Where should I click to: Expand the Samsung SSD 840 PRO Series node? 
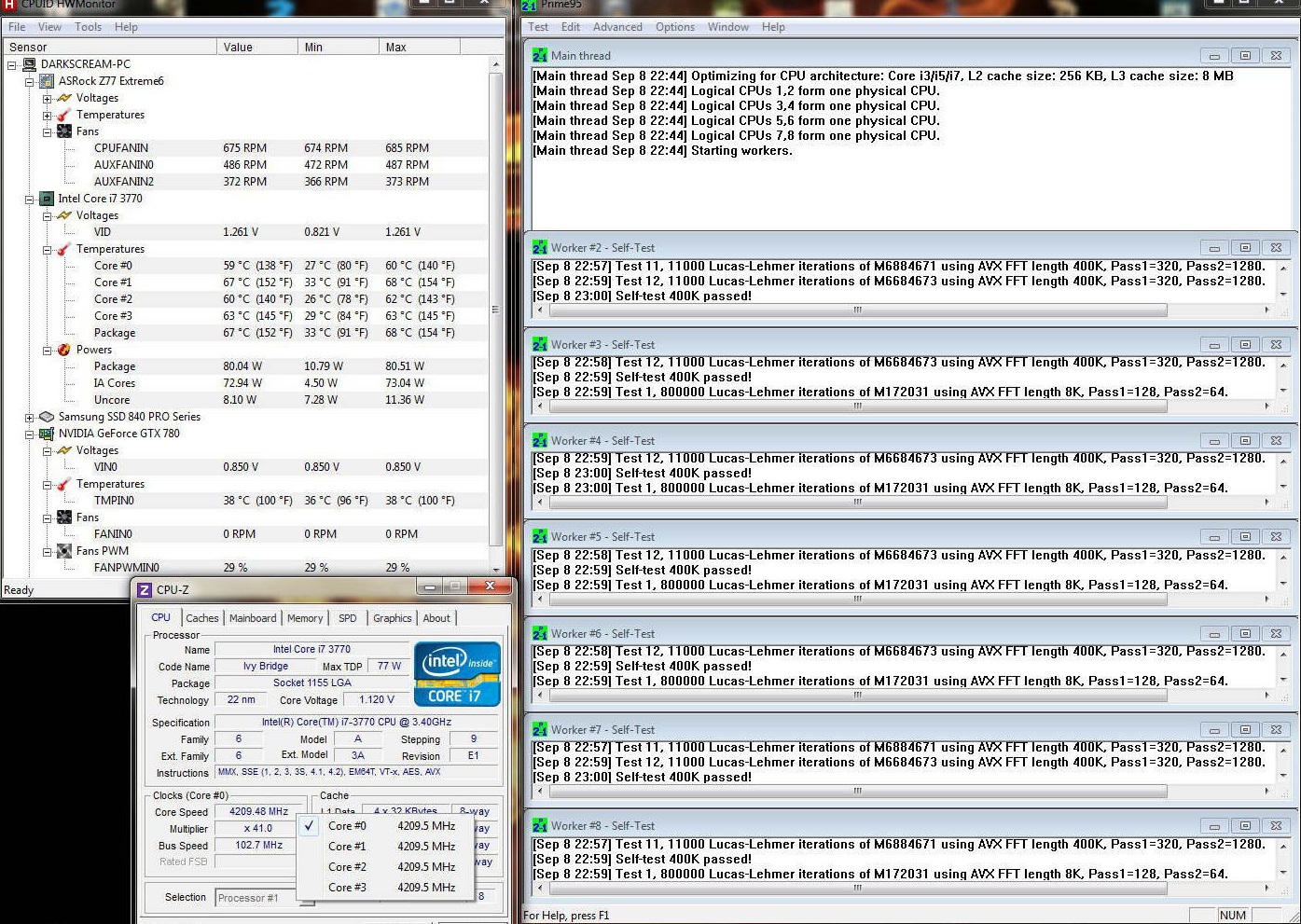click(x=30, y=417)
